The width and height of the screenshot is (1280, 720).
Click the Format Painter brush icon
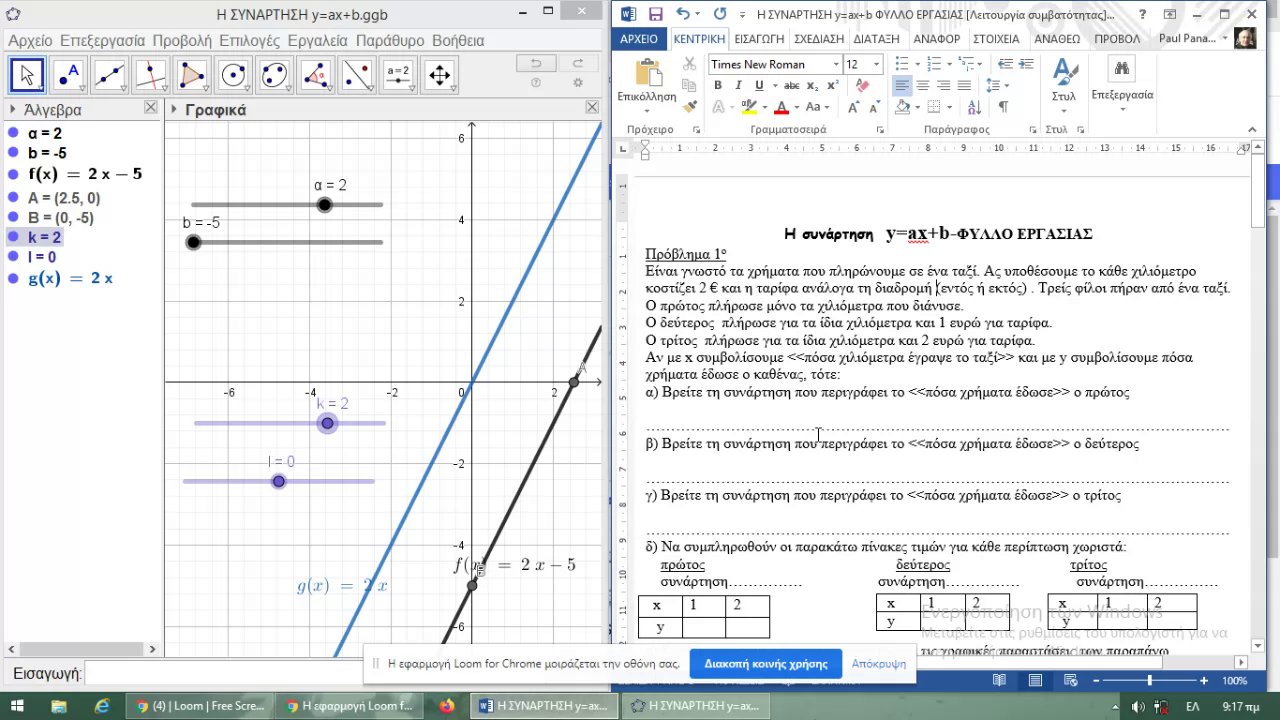(689, 106)
